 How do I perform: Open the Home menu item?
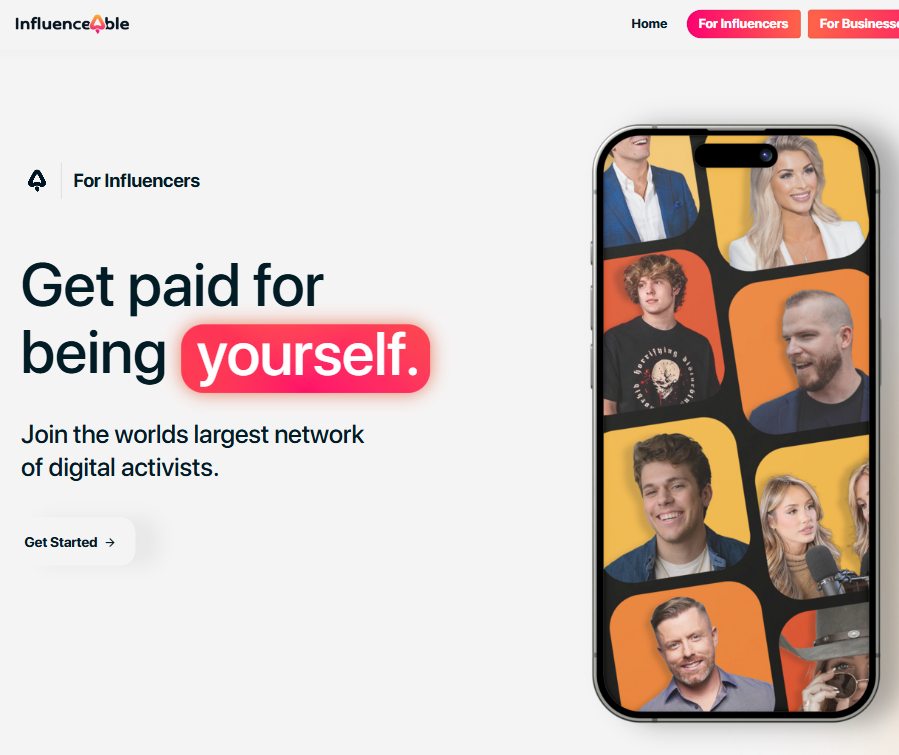click(649, 24)
